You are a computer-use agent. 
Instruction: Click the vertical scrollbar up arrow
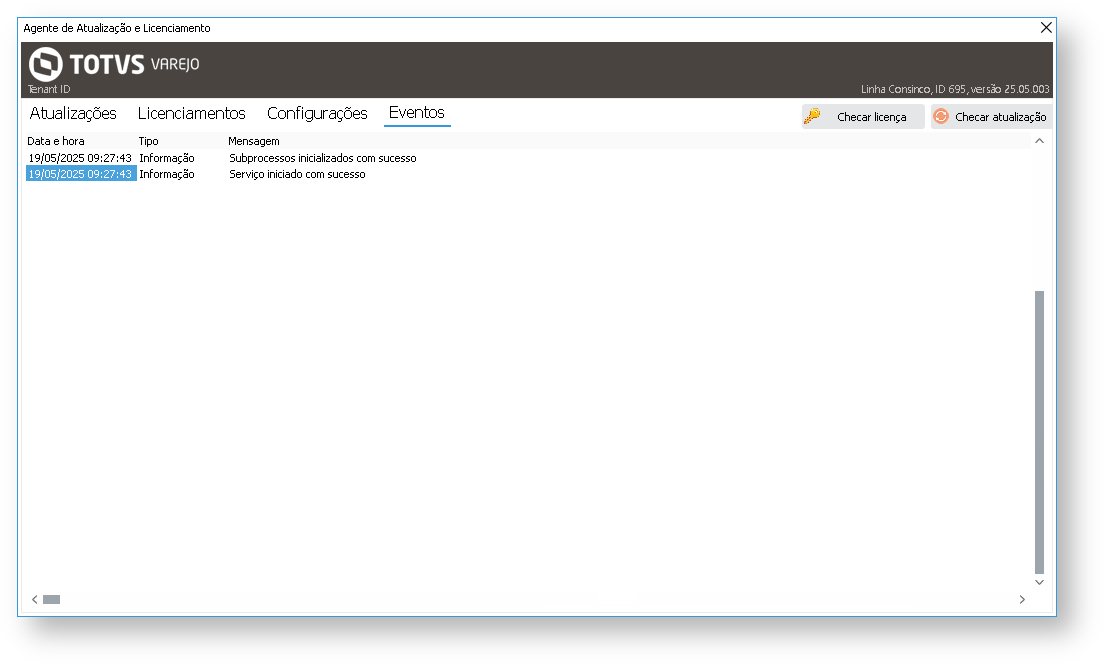tap(1039, 141)
